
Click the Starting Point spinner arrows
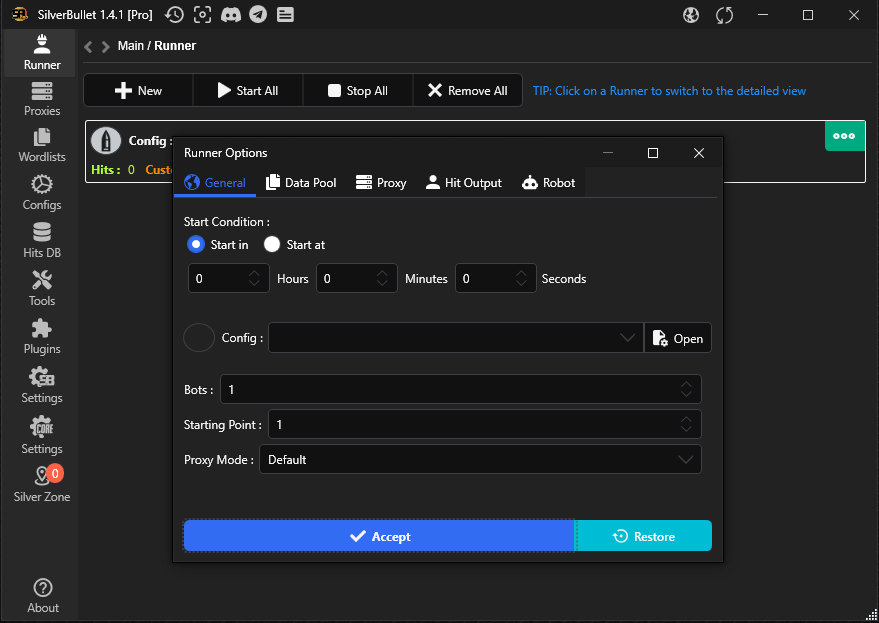pyautogui.click(x=686, y=424)
